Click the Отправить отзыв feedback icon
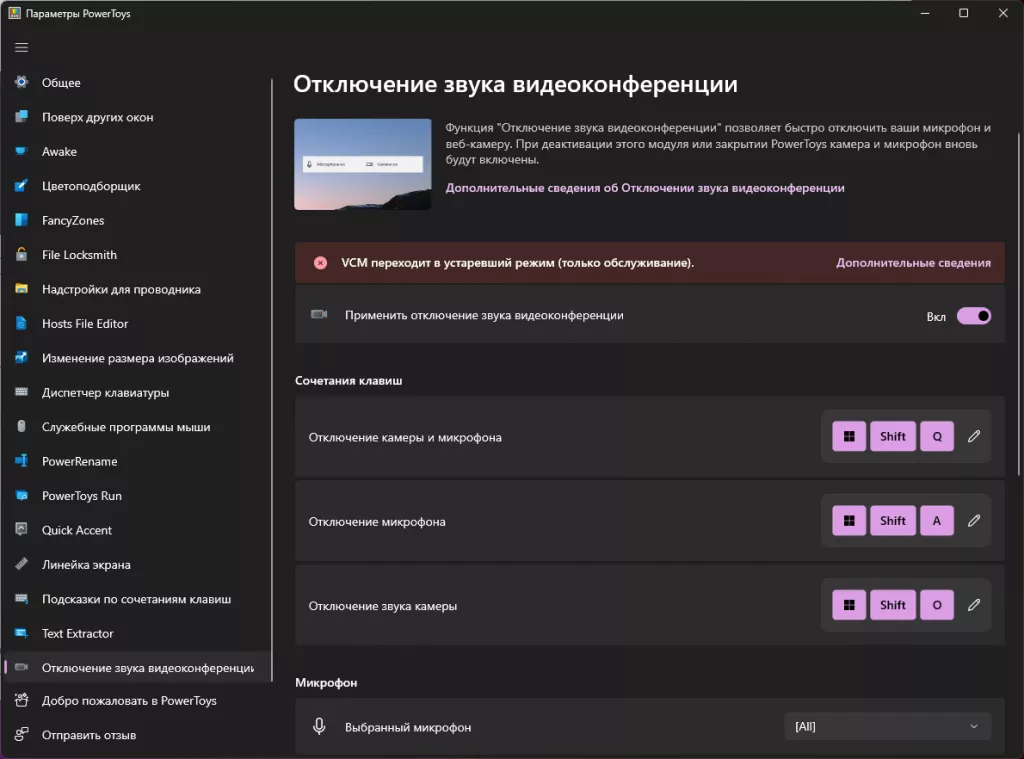1024x759 pixels. [22, 734]
